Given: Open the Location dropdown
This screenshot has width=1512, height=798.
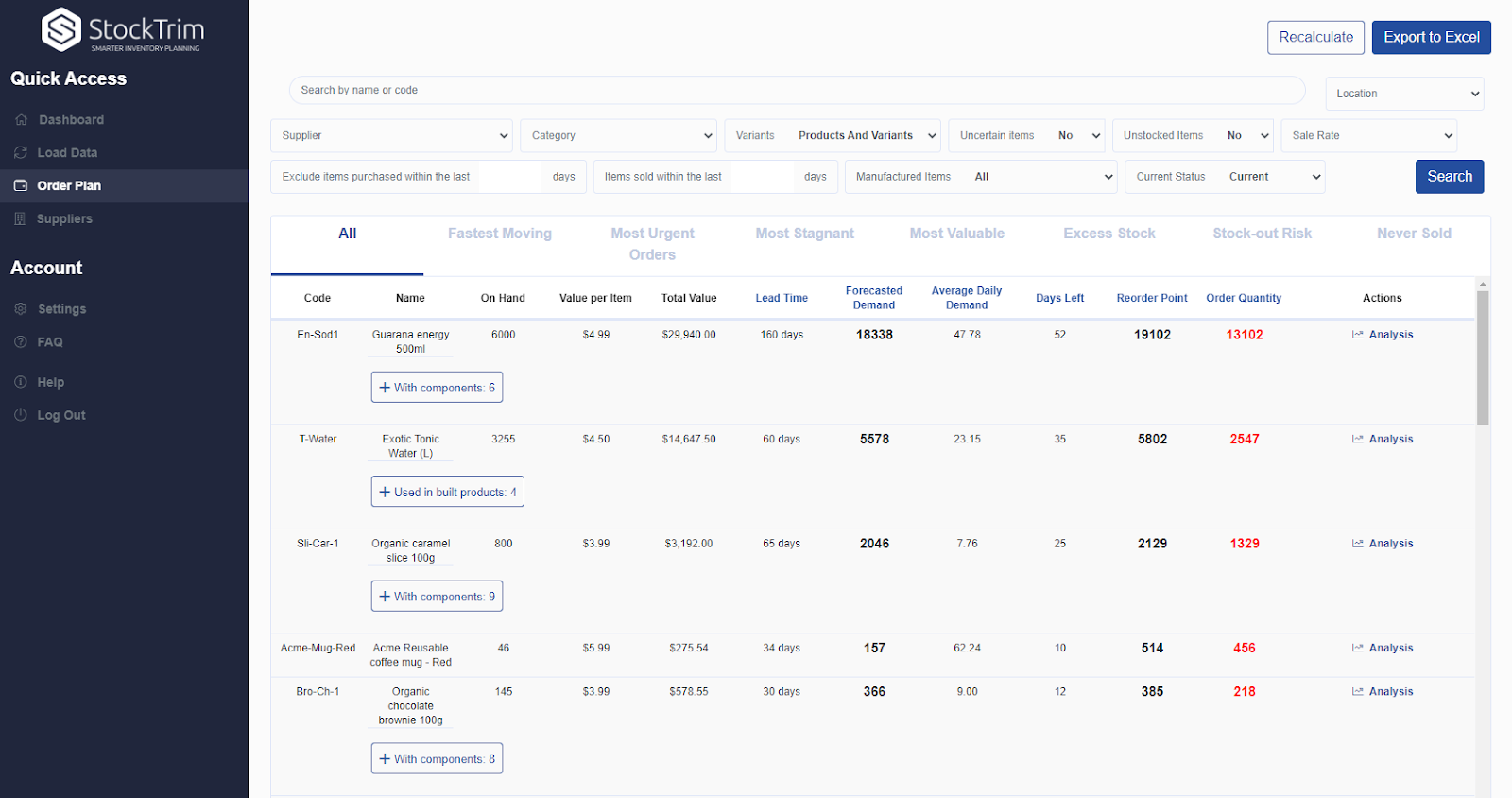Looking at the screenshot, I should 1404,94.
